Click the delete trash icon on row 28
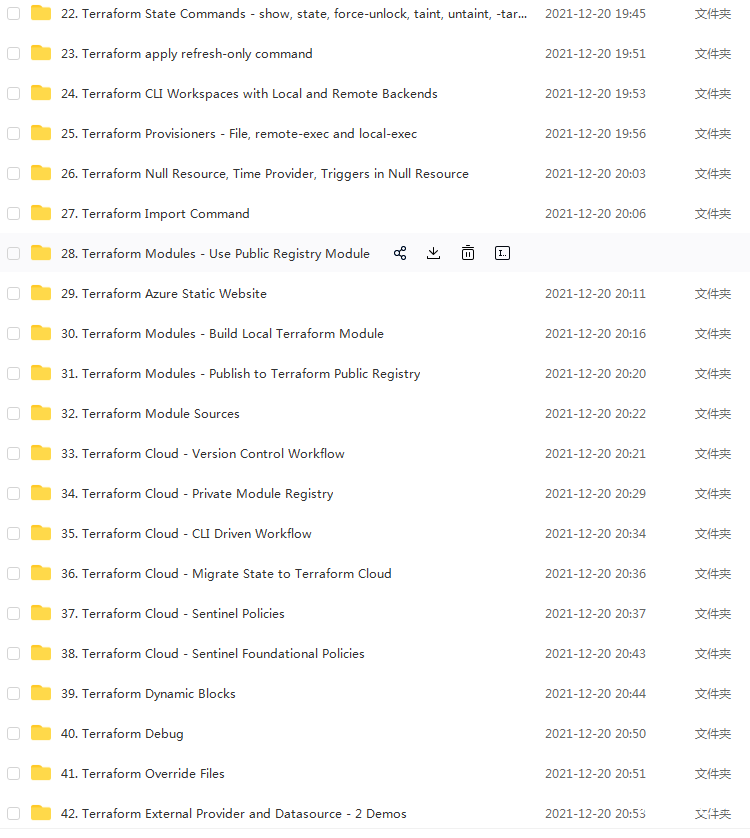 [467, 253]
